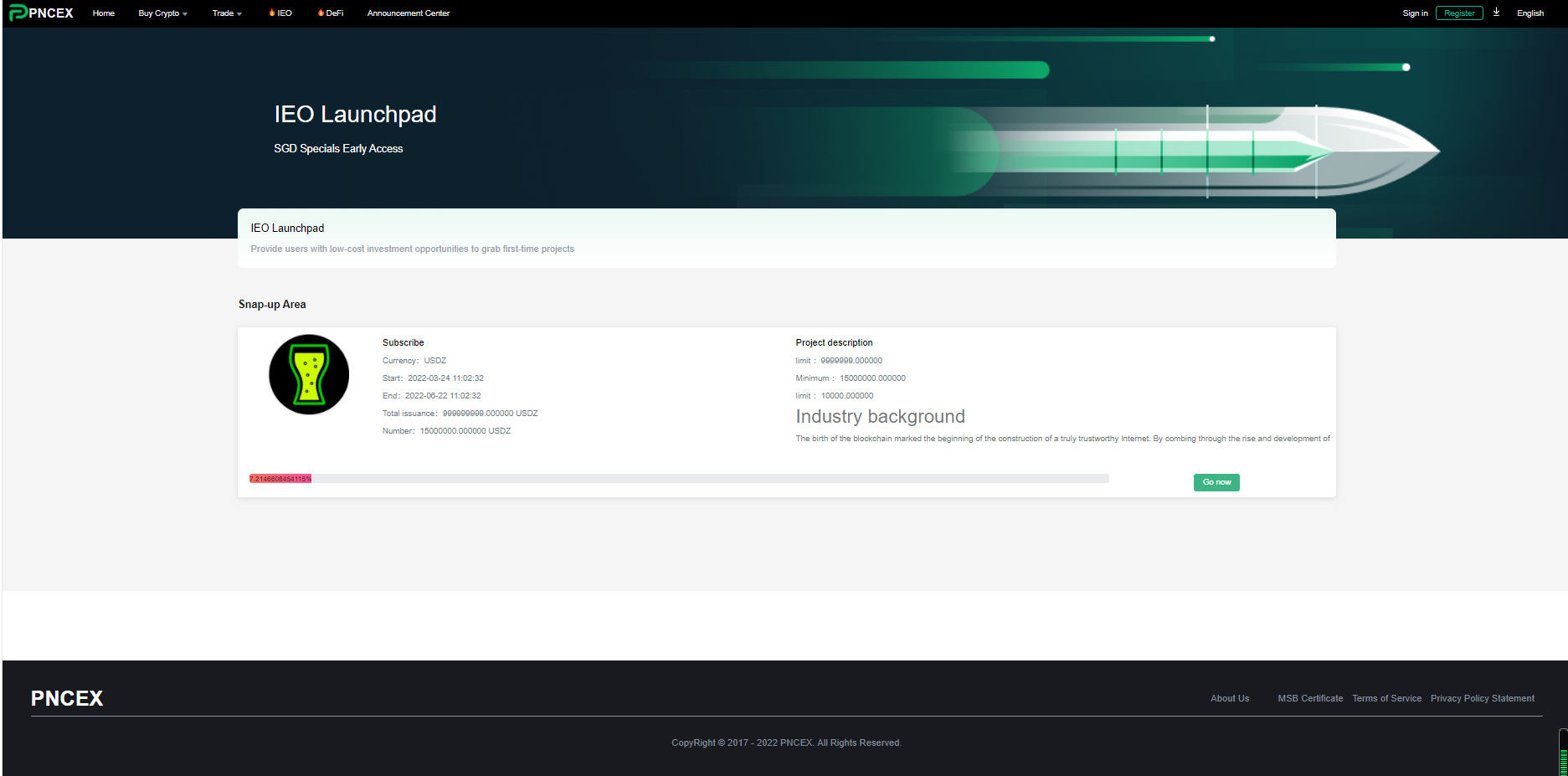This screenshot has height=776, width=1568.
Task: Open the Privacy Policy Statement link
Action: pyautogui.click(x=1482, y=698)
